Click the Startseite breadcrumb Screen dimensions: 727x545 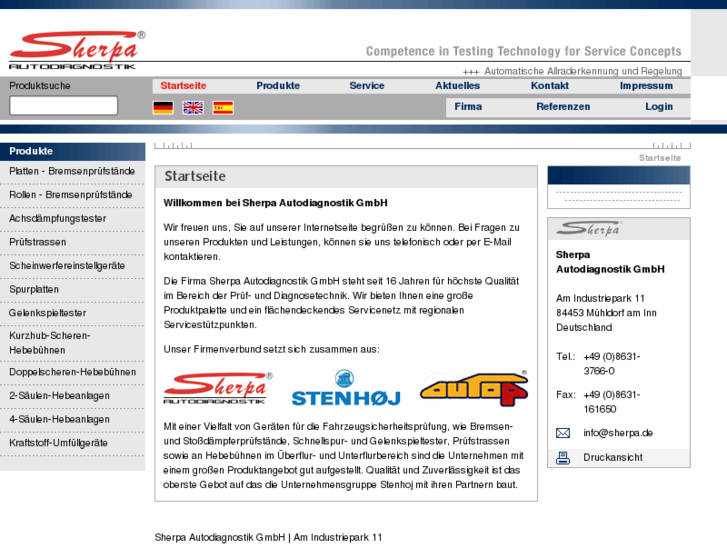pyautogui.click(x=660, y=158)
